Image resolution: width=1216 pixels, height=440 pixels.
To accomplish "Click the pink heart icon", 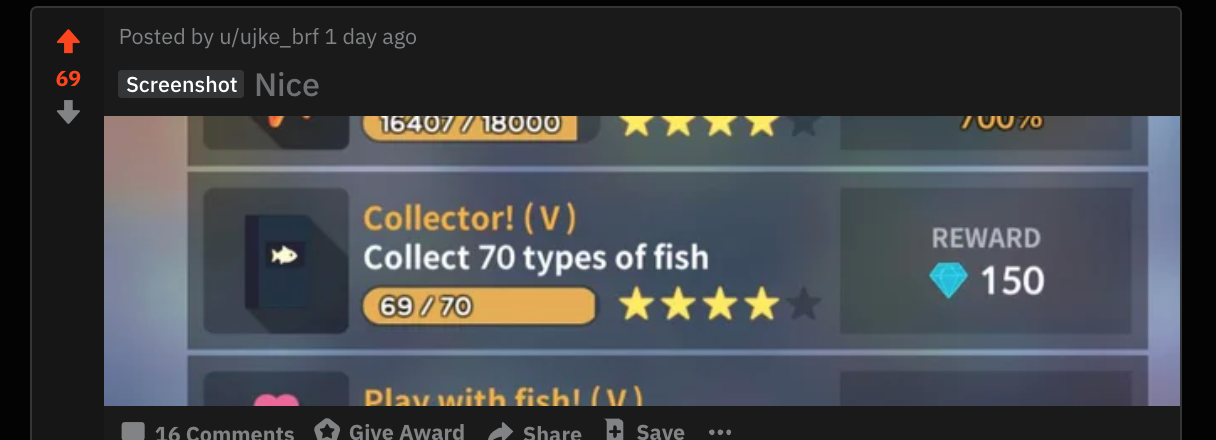I will tap(277, 401).
